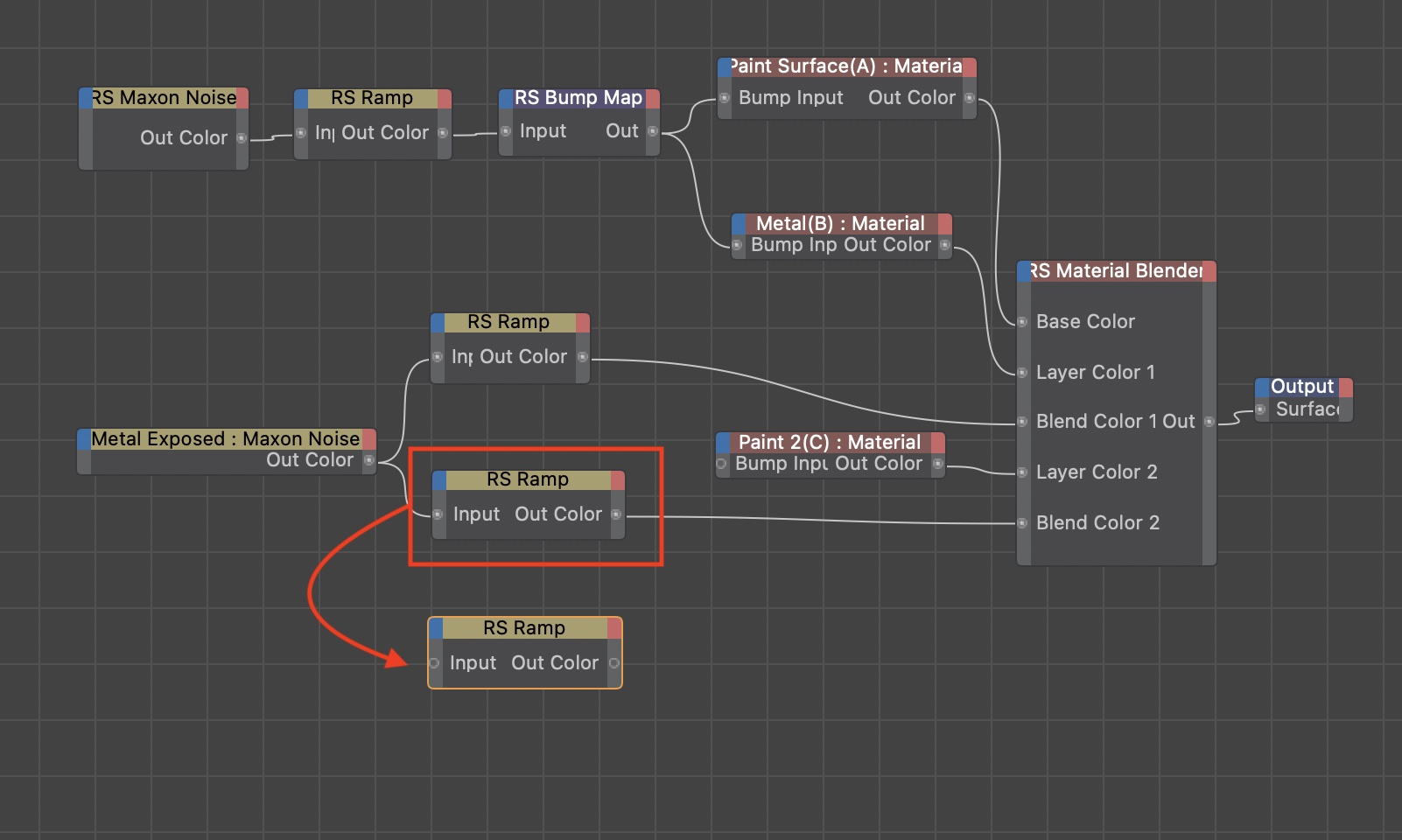This screenshot has width=1402, height=840.
Task: Click the Out Color port of Paint Surface(A)
Action: [x=970, y=98]
